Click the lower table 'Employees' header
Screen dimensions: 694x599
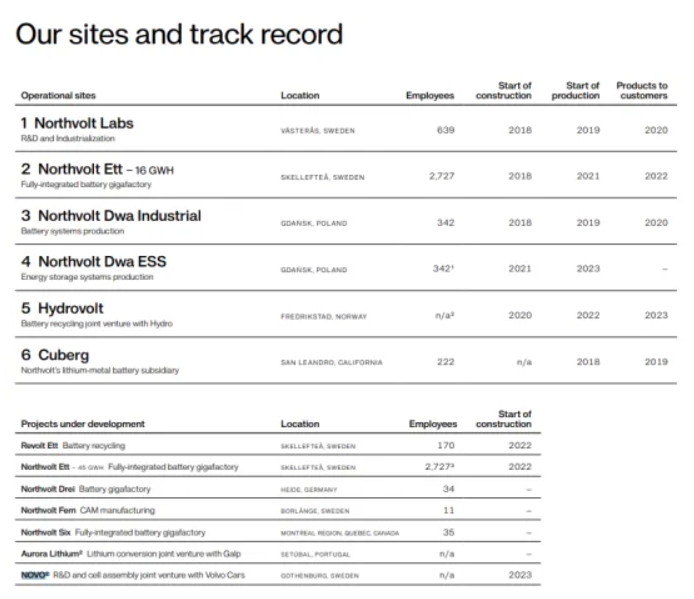coord(433,424)
